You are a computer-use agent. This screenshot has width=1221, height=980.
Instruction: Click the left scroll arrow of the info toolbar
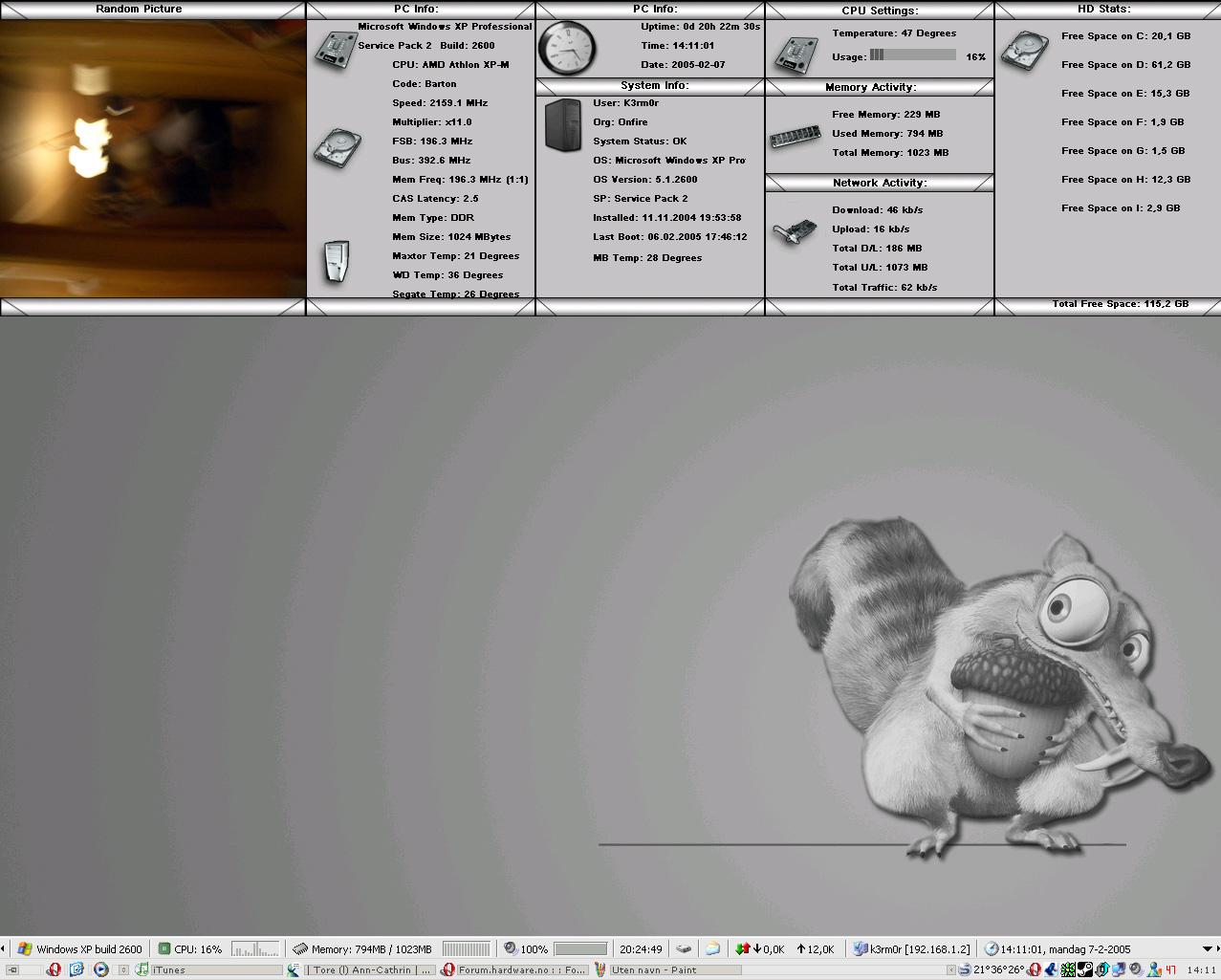tap(4, 948)
